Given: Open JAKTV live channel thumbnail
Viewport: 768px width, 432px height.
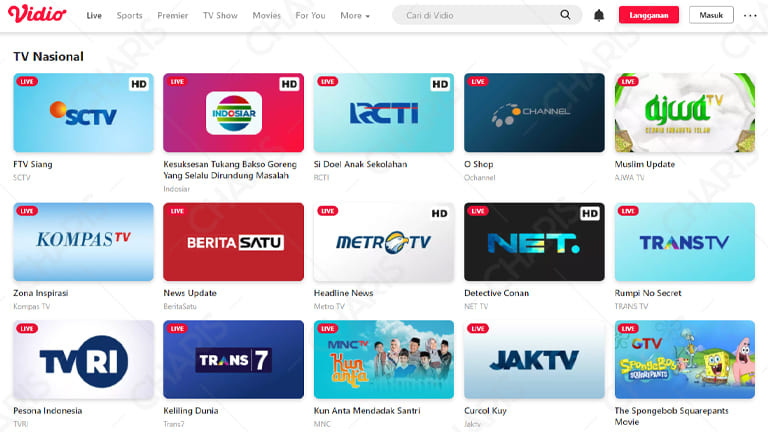Looking at the screenshot, I should (534, 360).
